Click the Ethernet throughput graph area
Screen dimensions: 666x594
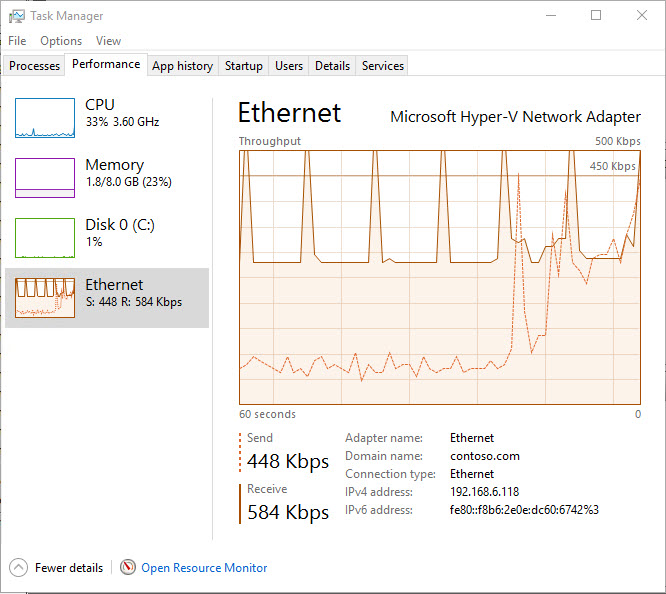tap(439, 277)
